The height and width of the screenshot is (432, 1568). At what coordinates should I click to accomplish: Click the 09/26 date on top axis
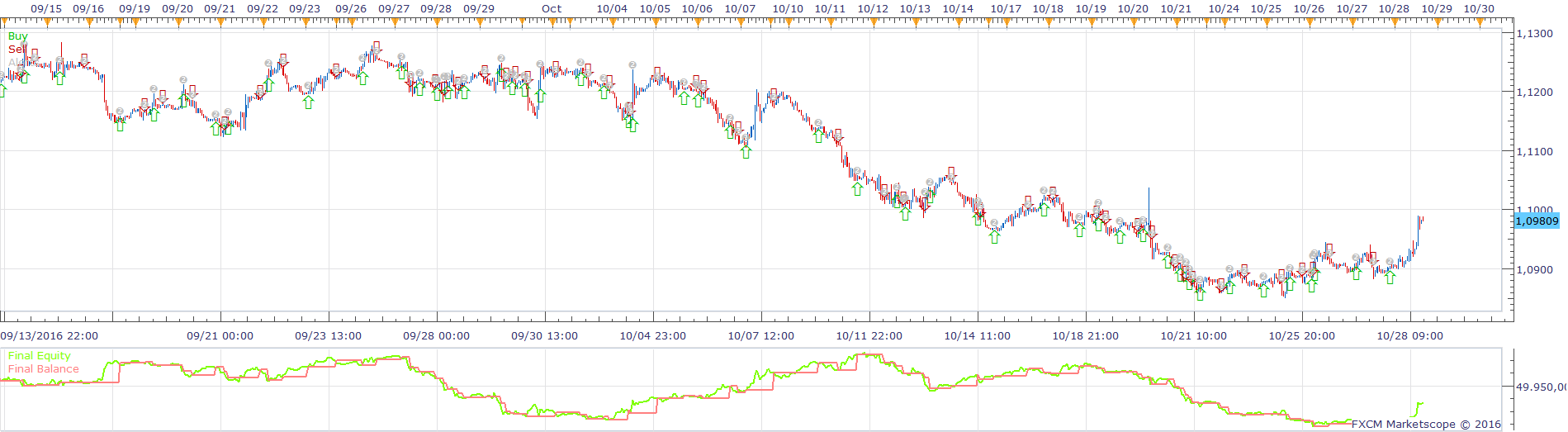point(351,9)
